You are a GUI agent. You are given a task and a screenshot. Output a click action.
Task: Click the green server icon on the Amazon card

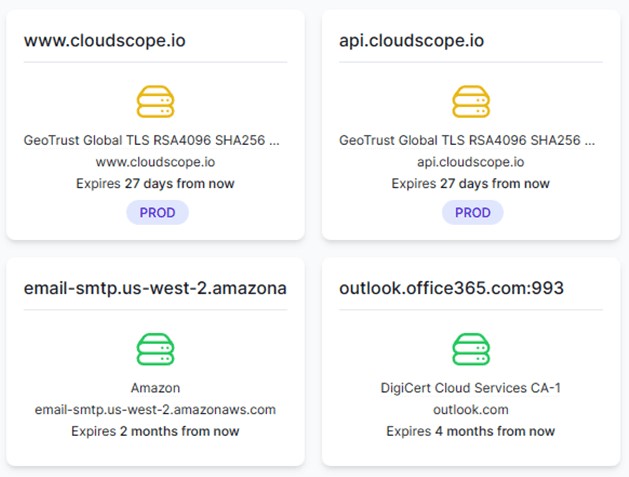[x=155, y=349]
